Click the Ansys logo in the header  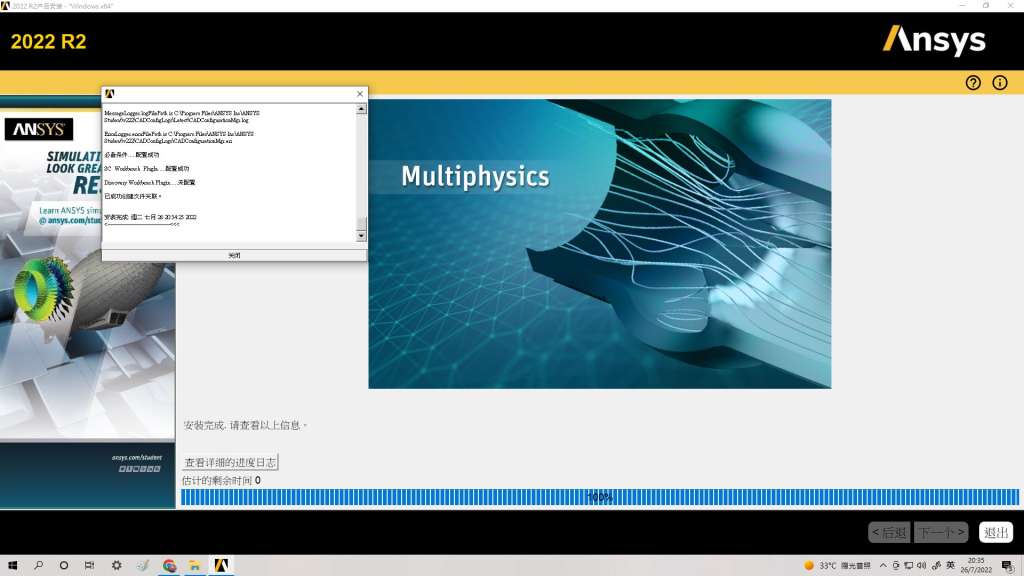pos(934,40)
